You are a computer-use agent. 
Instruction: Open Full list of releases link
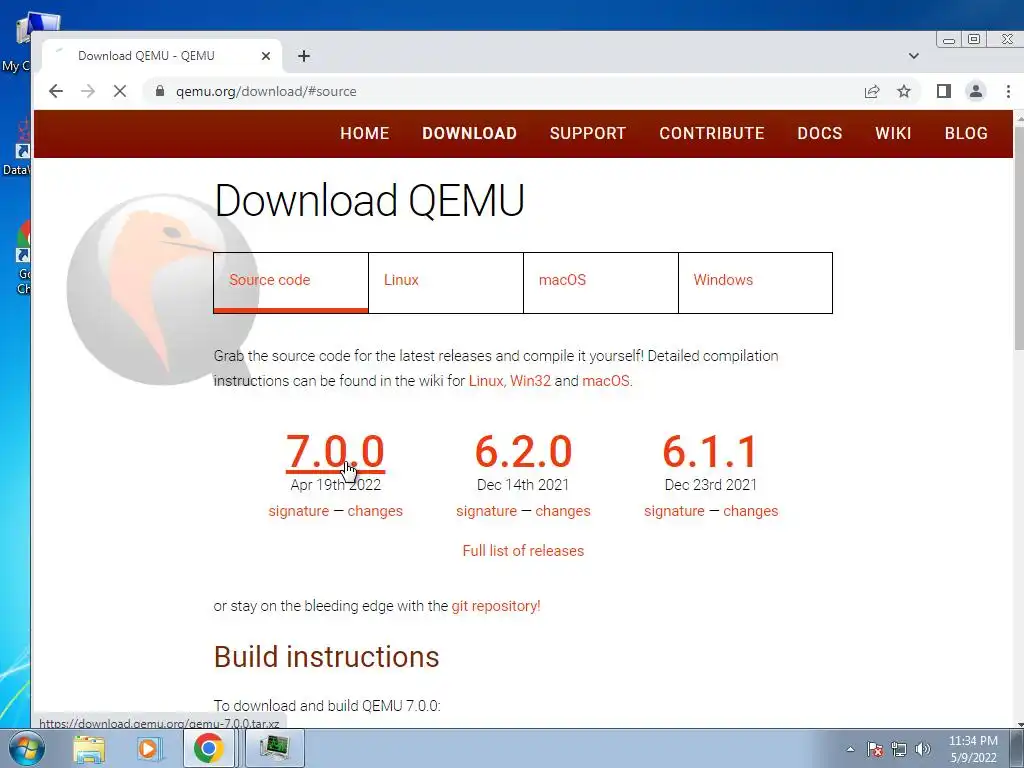point(523,551)
